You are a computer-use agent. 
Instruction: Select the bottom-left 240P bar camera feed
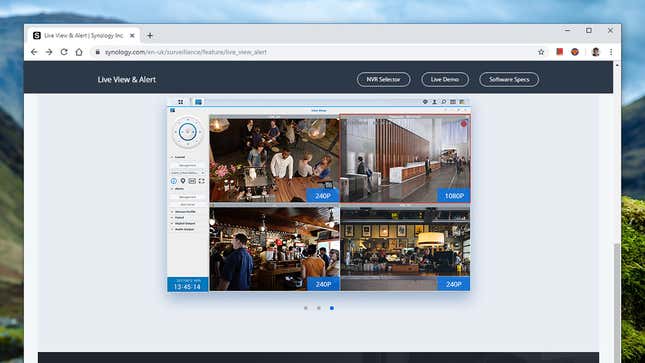(274, 249)
